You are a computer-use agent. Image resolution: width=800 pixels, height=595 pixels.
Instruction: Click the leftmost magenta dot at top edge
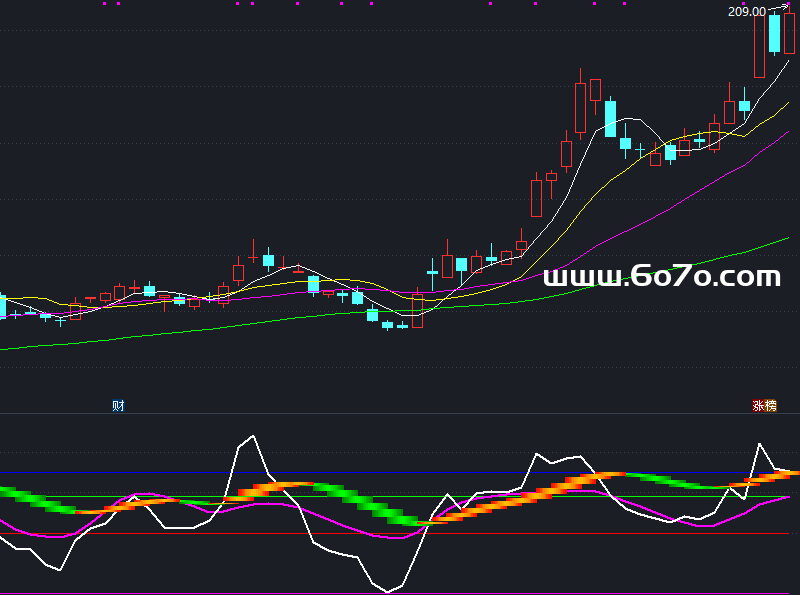click(105, 4)
